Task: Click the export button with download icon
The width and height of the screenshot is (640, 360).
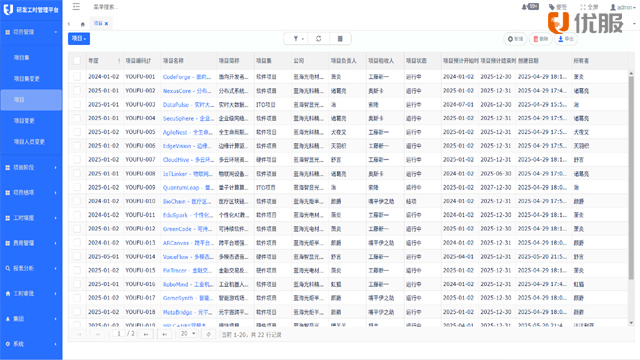Action: (566, 39)
